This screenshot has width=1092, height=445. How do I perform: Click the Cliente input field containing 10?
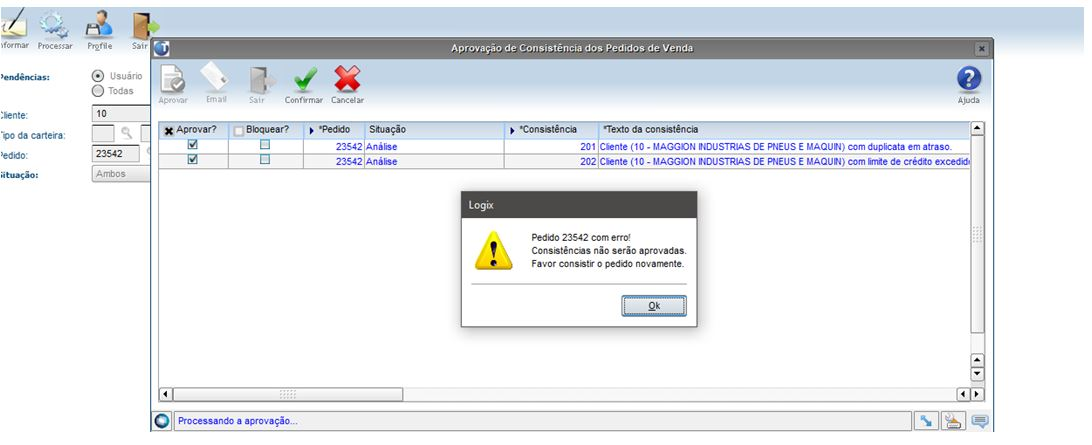click(121, 114)
